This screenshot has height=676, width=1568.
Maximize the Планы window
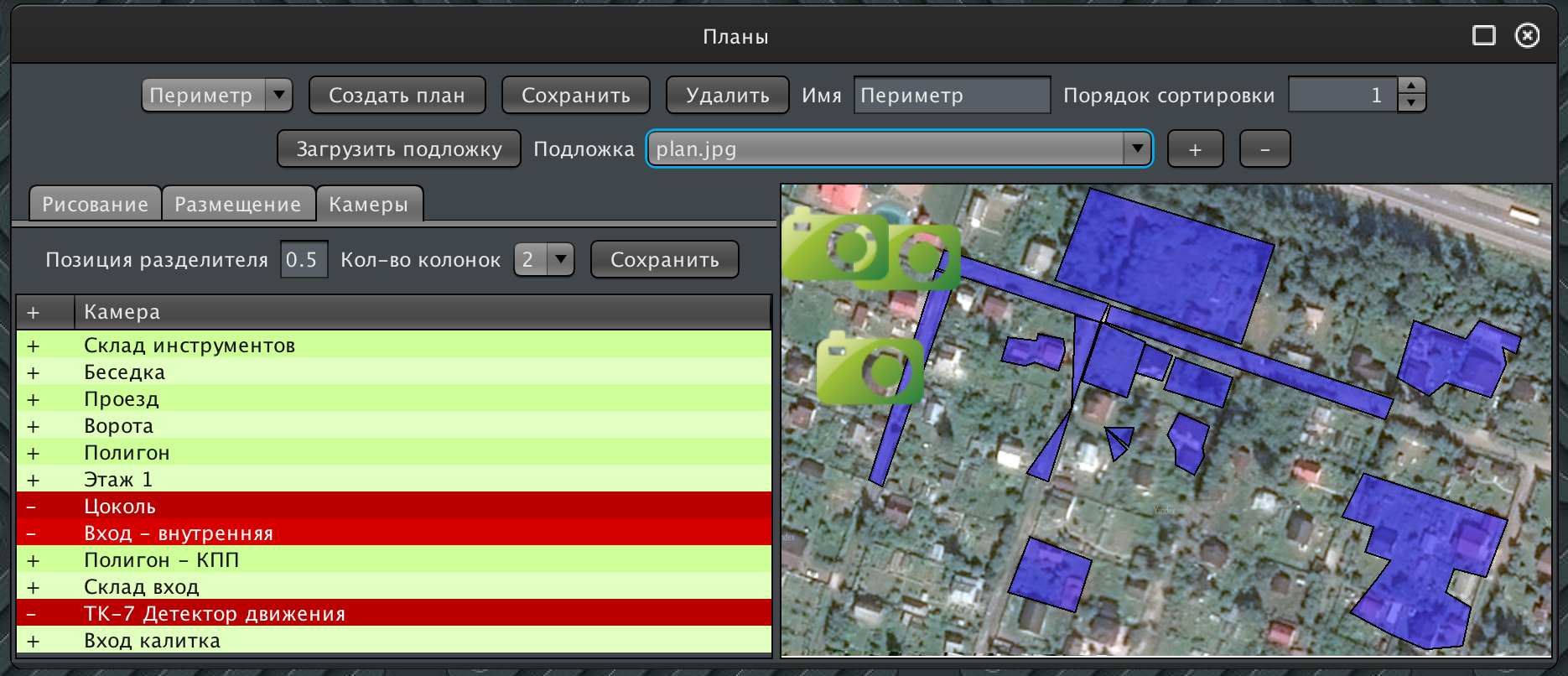pyautogui.click(x=1483, y=35)
